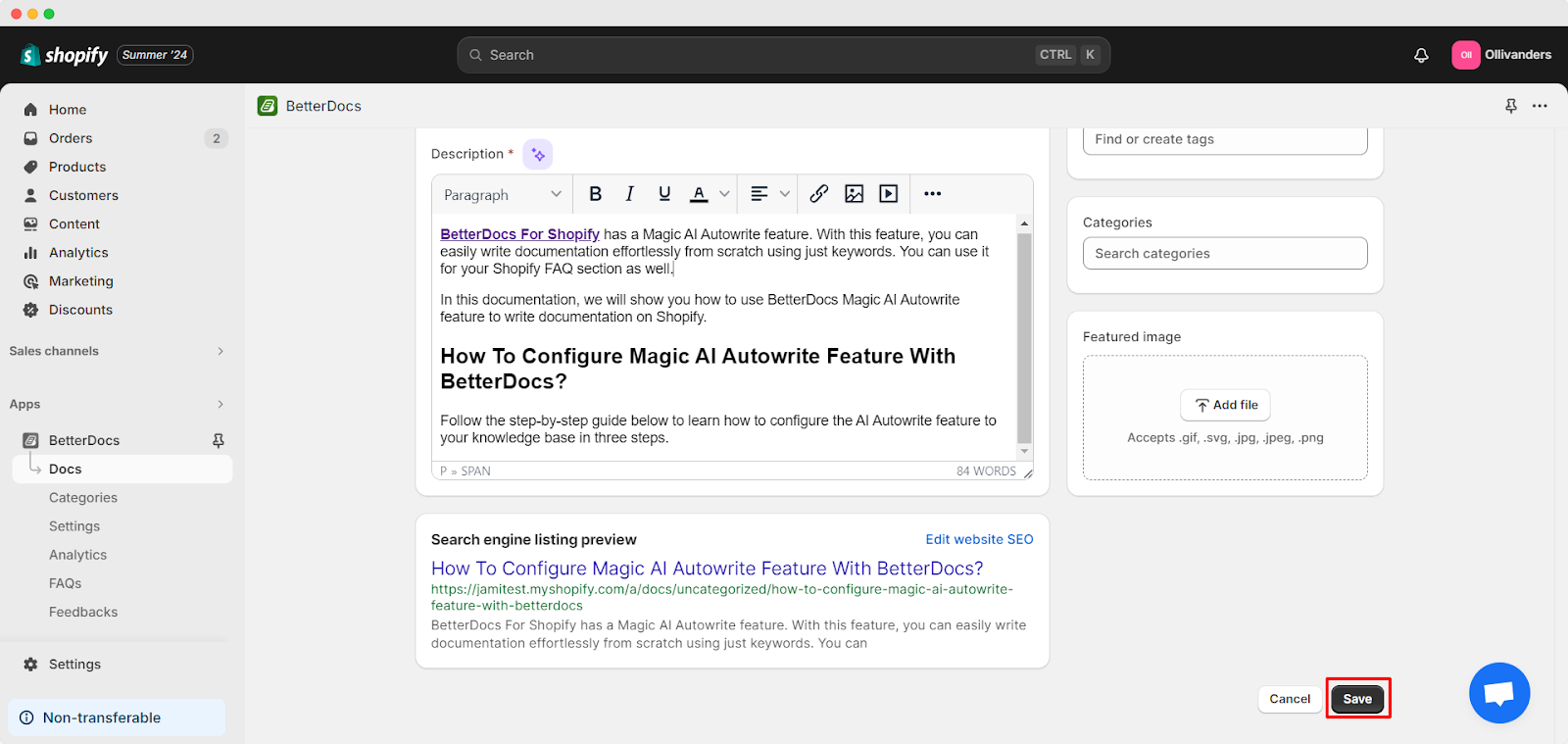The image size is (1568, 744).
Task: Click the editor scrollbar down arrow
Action: (1024, 452)
